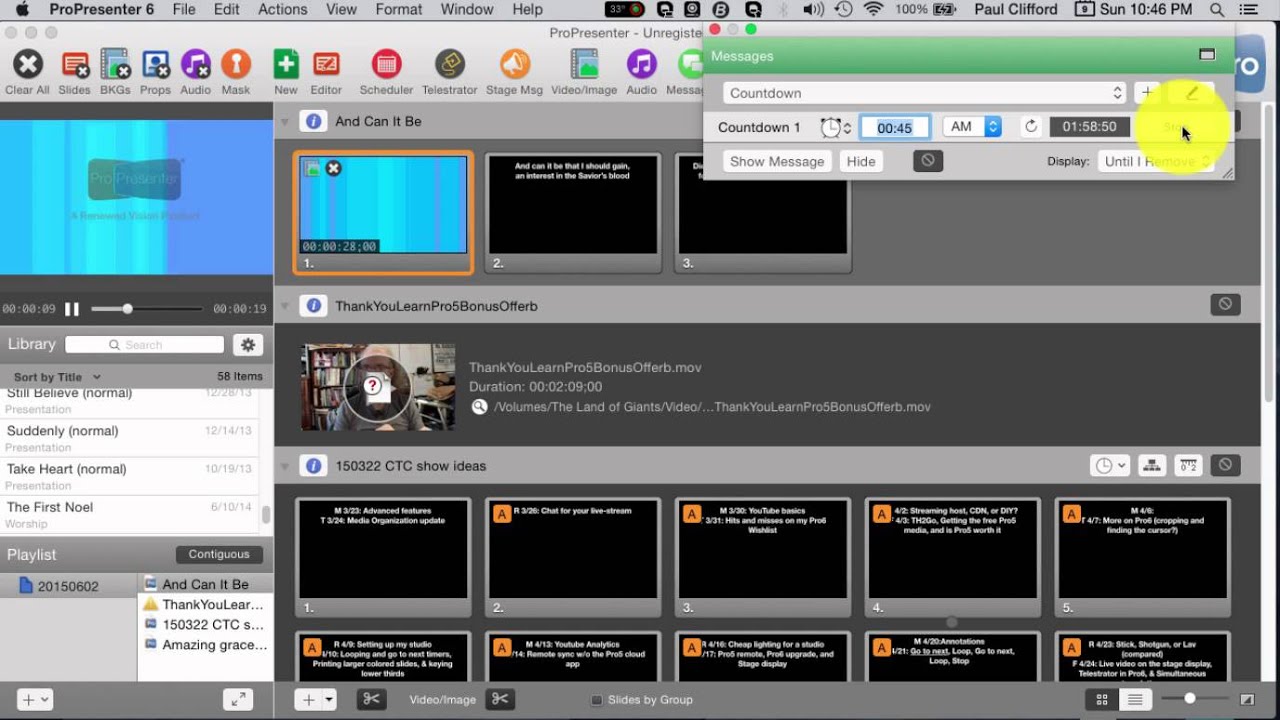The image size is (1280, 720).
Task: Click the countdown time field showing 00:45
Action: [895, 127]
